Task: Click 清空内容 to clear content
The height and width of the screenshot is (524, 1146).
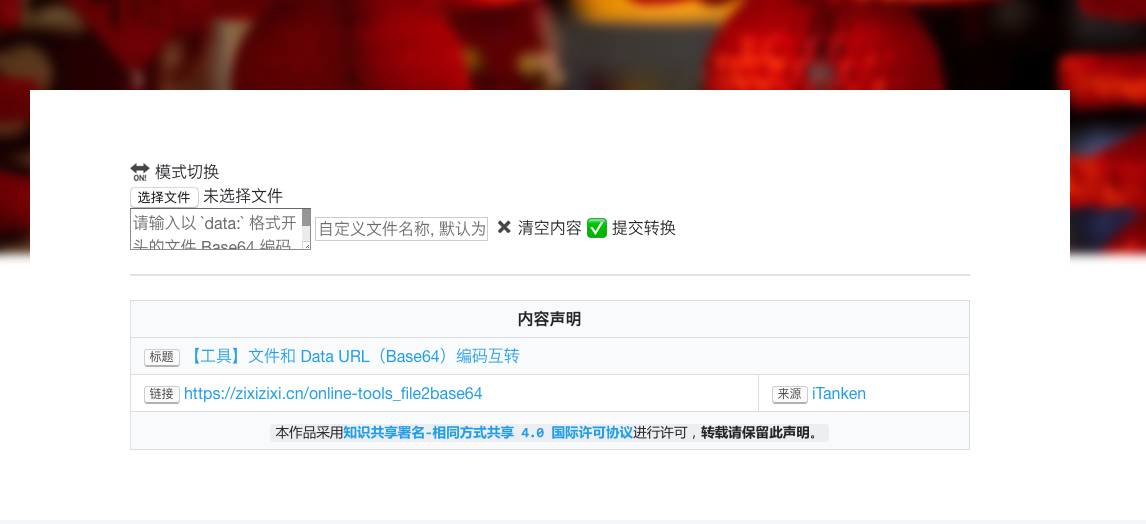Action: point(550,228)
